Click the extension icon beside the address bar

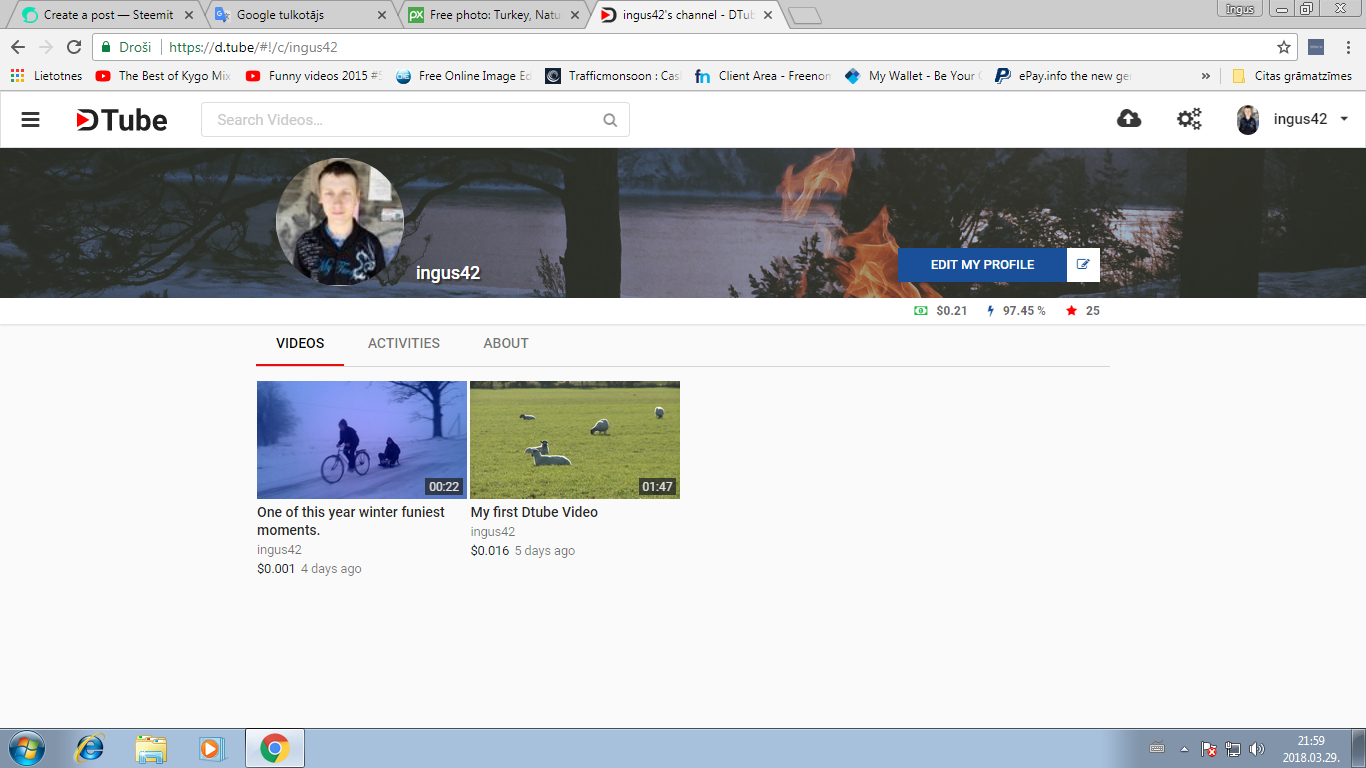click(x=1316, y=47)
